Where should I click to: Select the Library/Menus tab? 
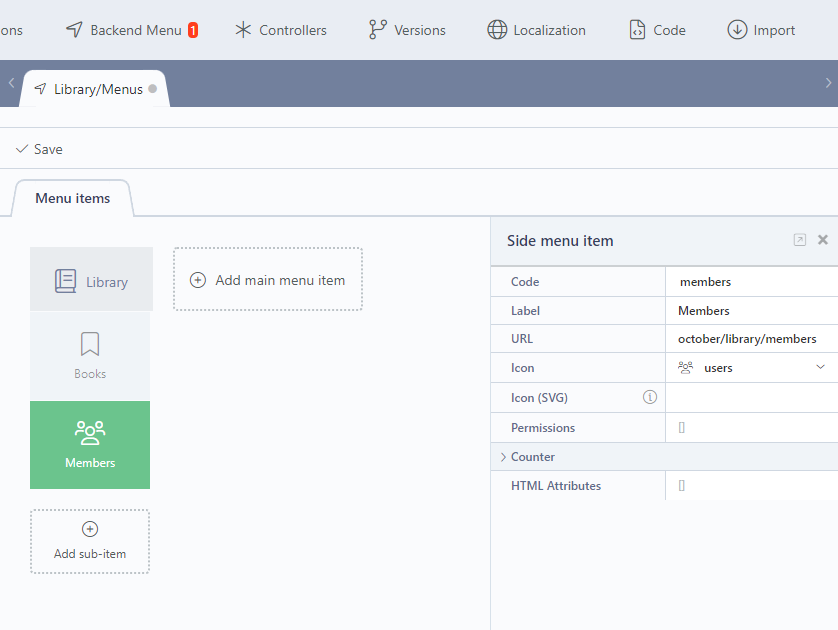[95, 89]
